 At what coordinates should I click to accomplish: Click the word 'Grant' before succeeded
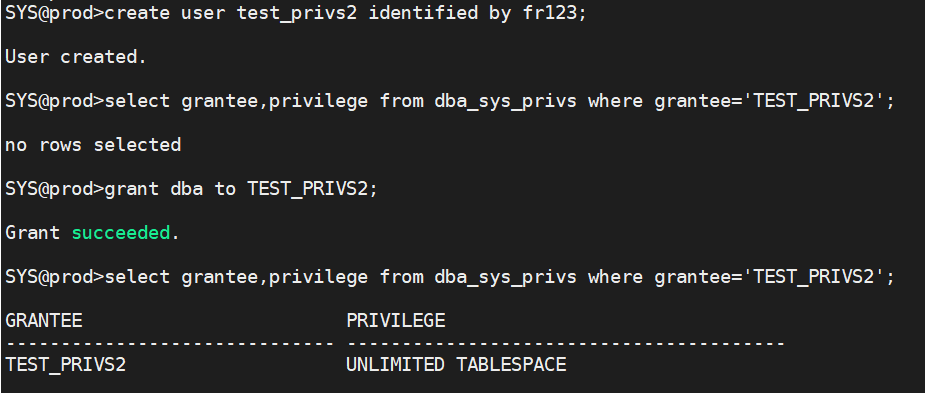coord(32,233)
